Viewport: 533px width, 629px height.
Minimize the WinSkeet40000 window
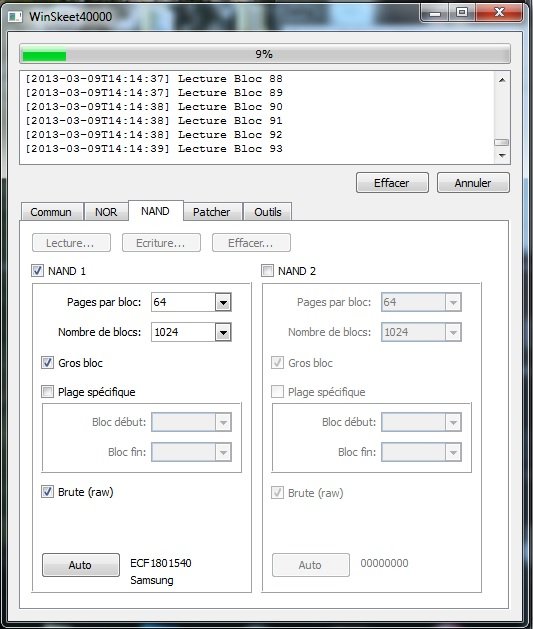coord(435,14)
